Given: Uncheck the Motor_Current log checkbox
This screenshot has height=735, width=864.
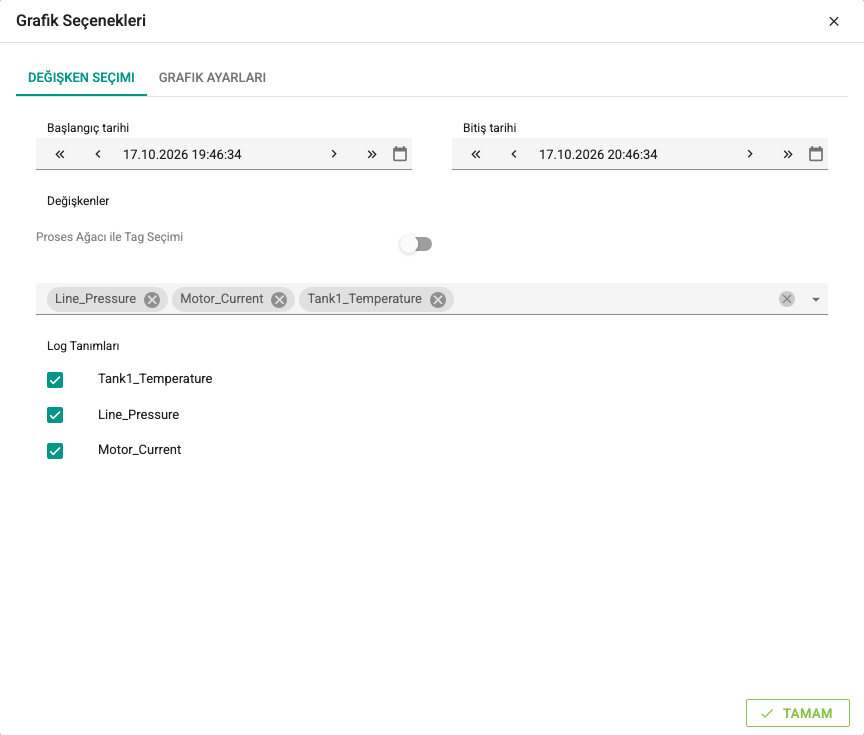Looking at the screenshot, I should (55, 451).
